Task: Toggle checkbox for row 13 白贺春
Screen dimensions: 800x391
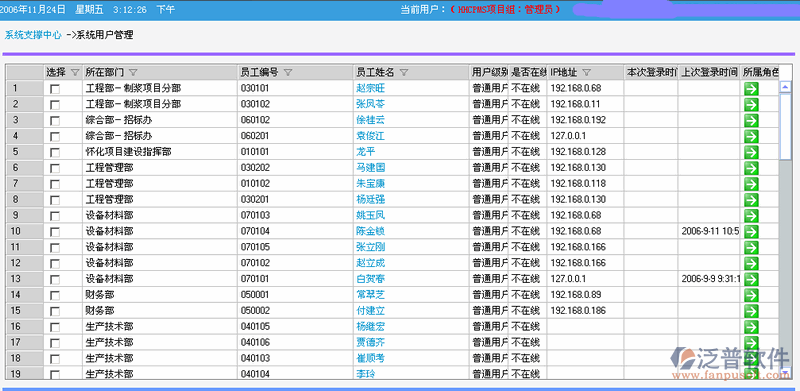Action: tap(55, 280)
